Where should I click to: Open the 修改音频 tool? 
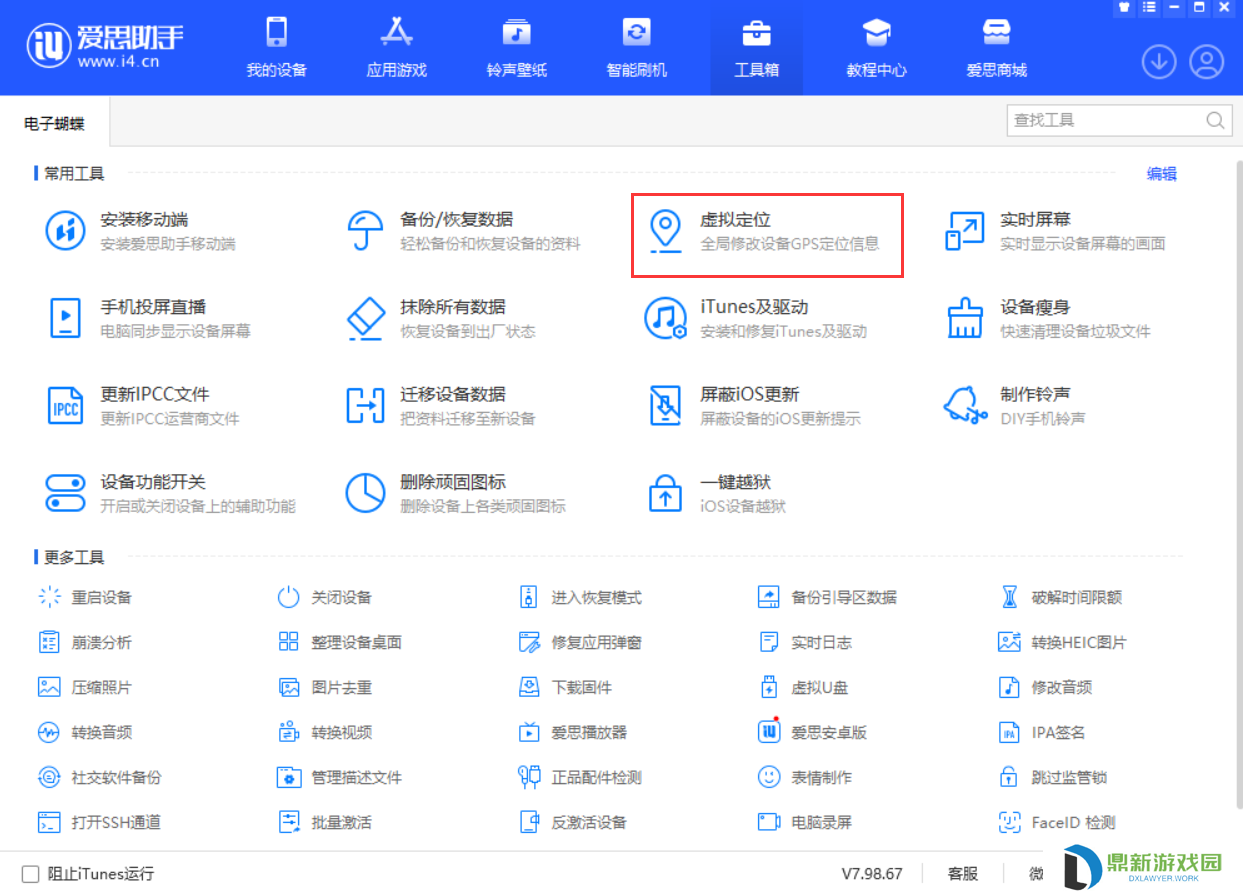(x=1045, y=687)
